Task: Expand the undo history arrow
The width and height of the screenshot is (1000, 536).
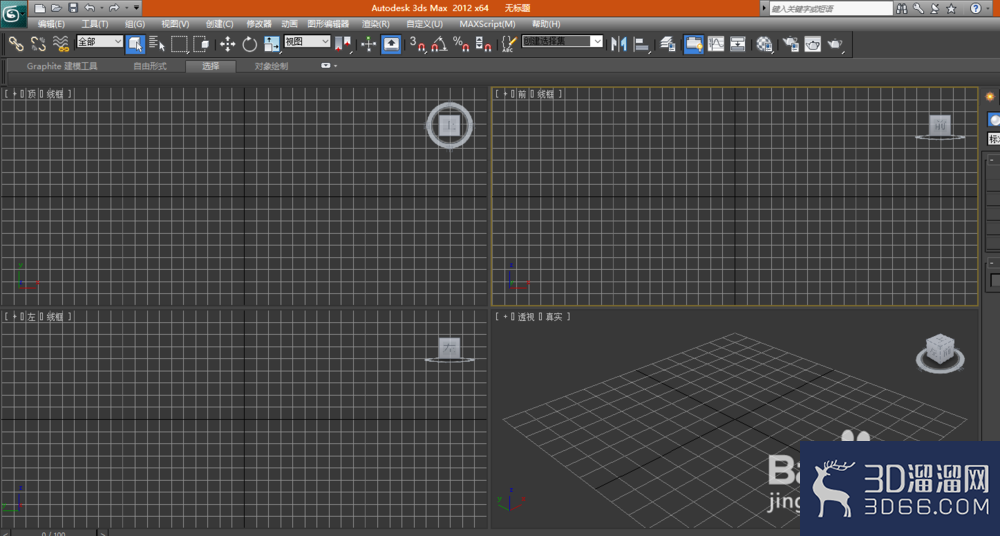Action: coord(101,8)
